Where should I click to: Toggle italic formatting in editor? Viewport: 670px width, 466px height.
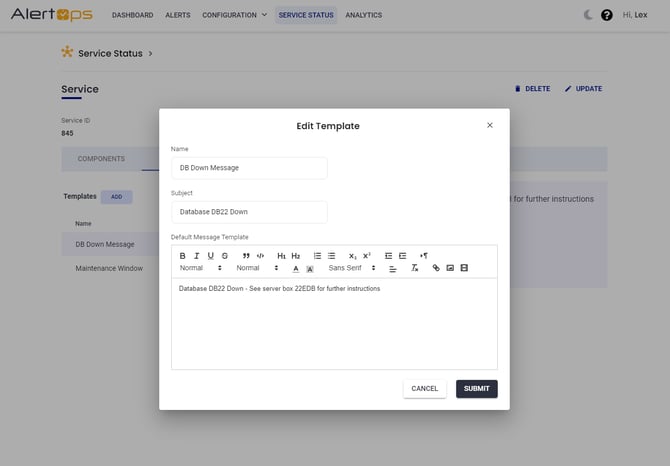pyautogui.click(x=197, y=256)
